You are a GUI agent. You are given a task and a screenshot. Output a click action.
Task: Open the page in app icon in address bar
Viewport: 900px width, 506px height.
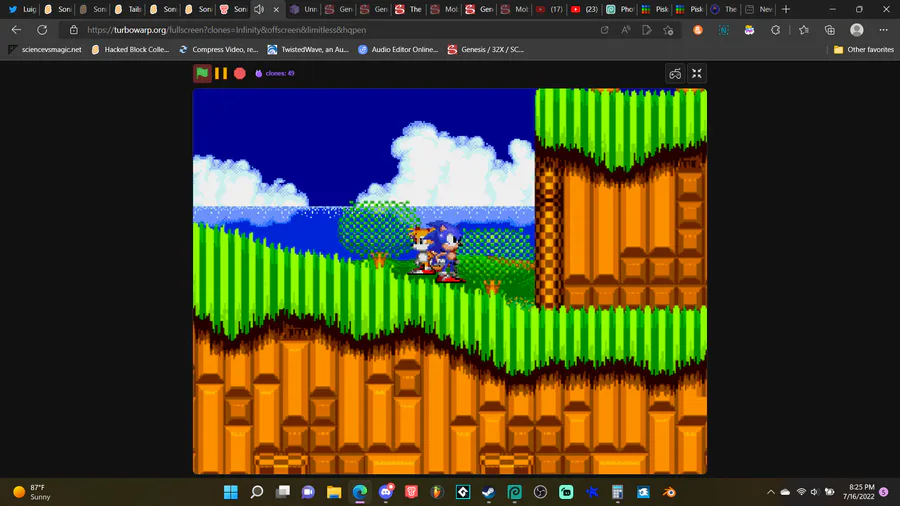click(604, 30)
